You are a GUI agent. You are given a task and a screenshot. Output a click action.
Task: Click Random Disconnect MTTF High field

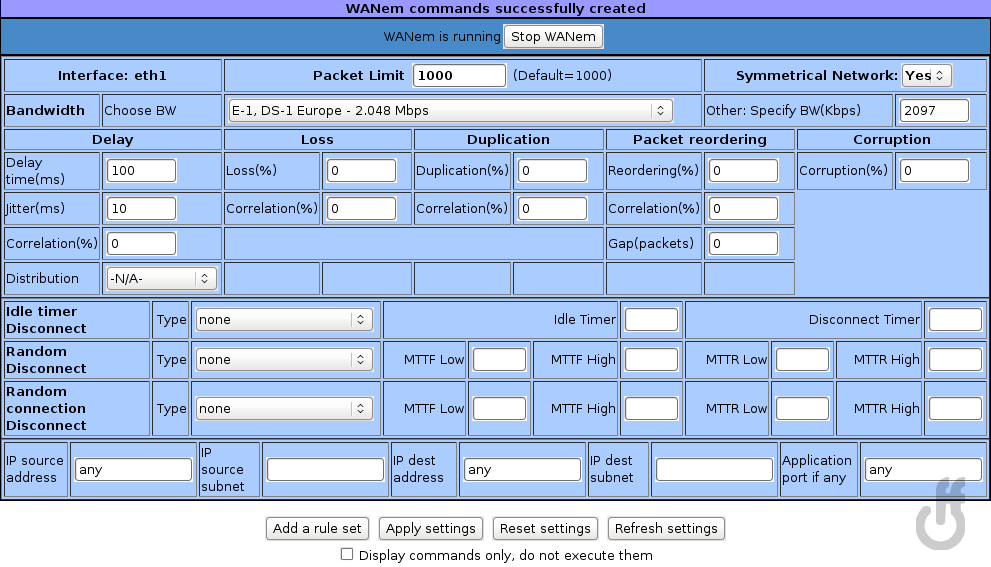click(x=652, y=360)
